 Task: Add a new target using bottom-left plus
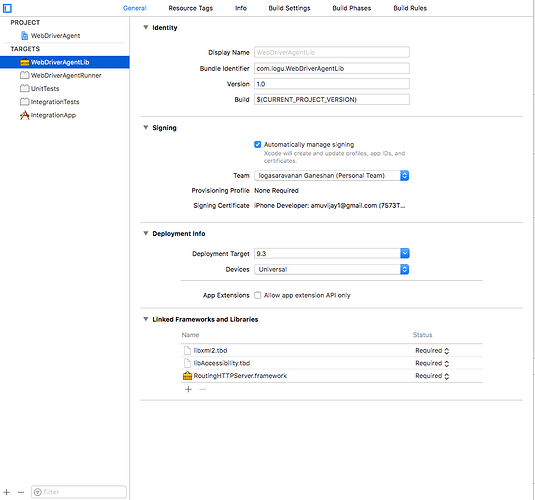(6, 492)
